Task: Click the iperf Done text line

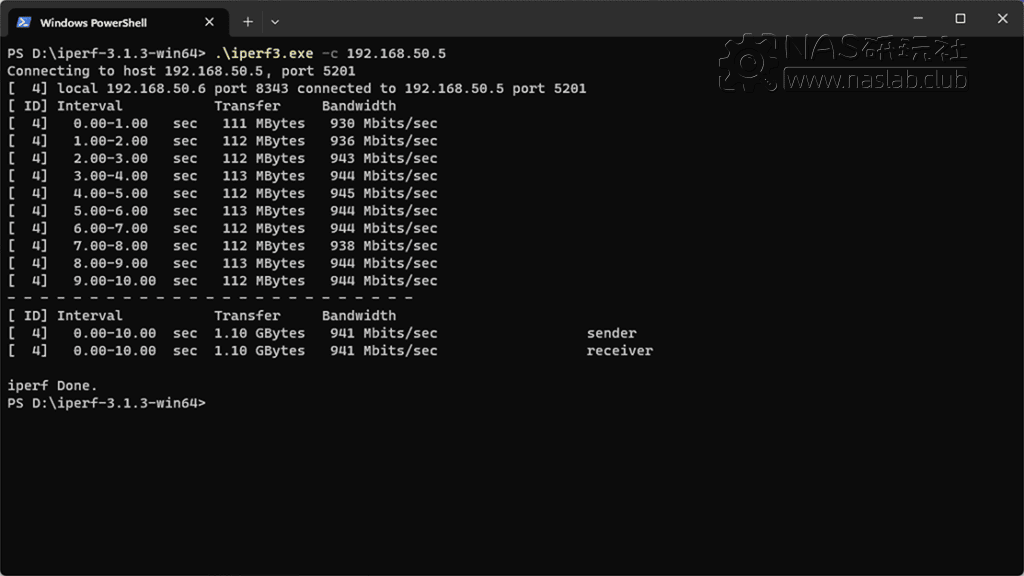Action: pos(51,385)
